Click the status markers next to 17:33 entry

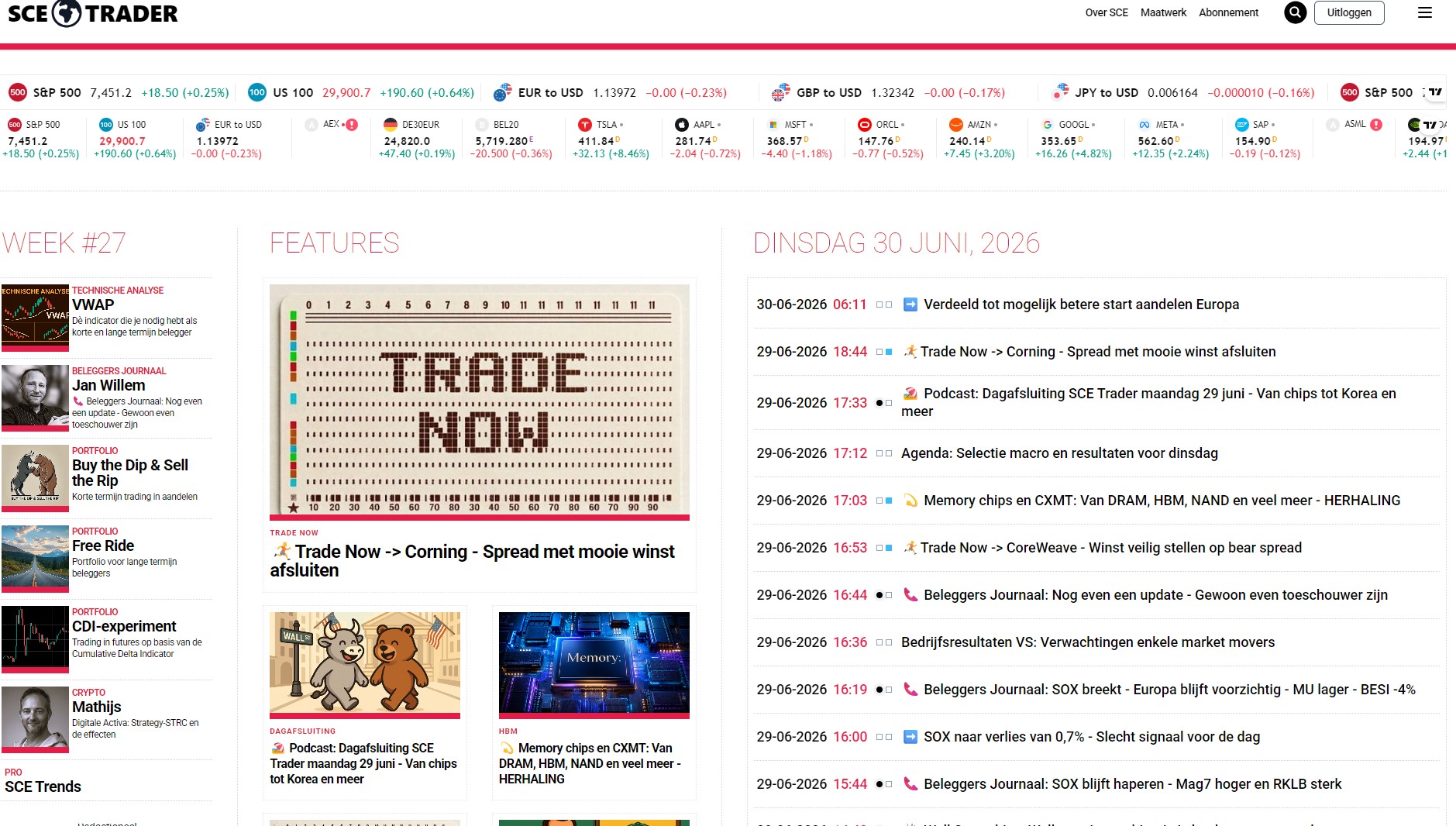tap(884, 403)
